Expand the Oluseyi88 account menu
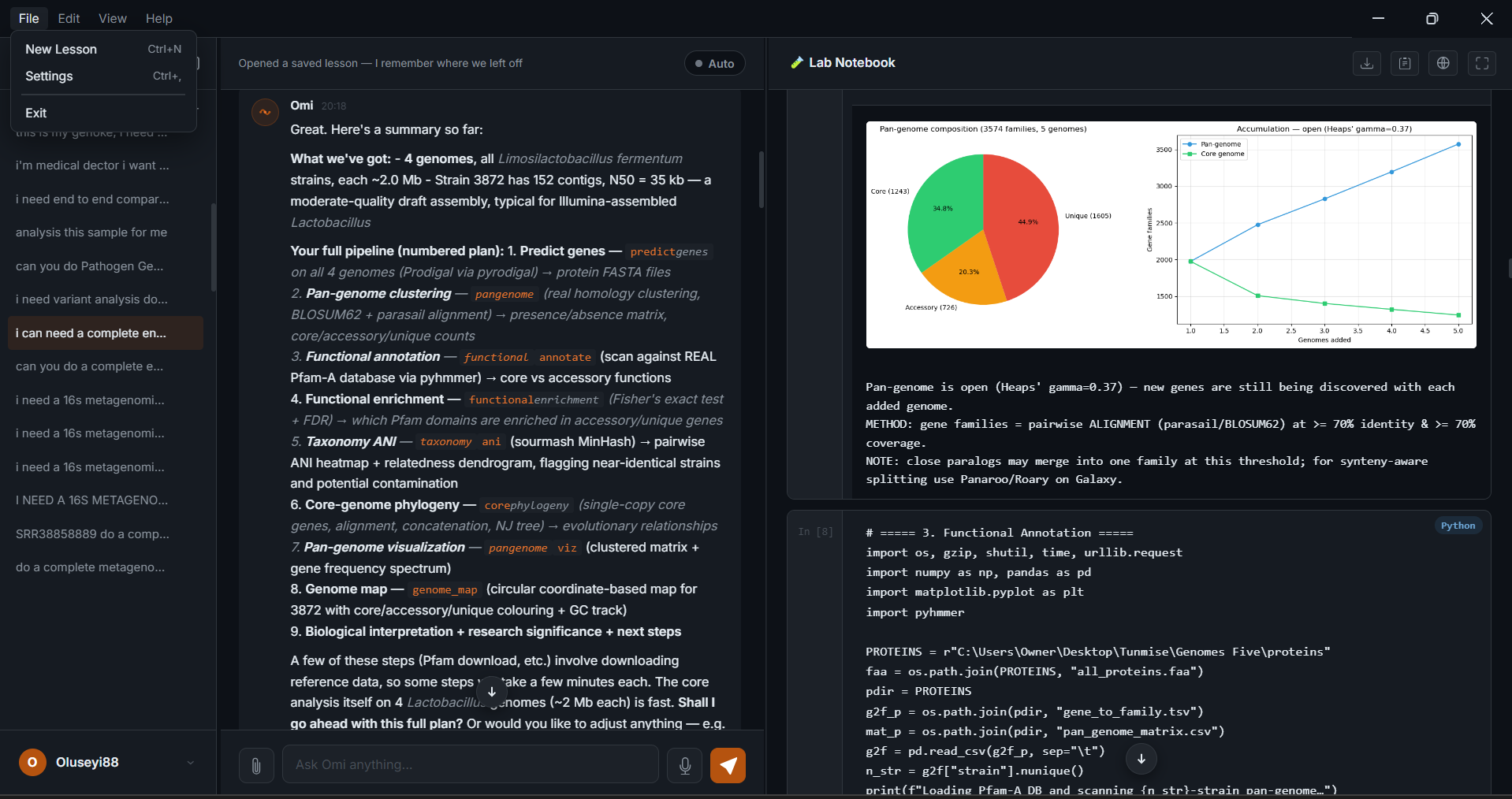Screen dimensions: 1512x799 (190, 762)
